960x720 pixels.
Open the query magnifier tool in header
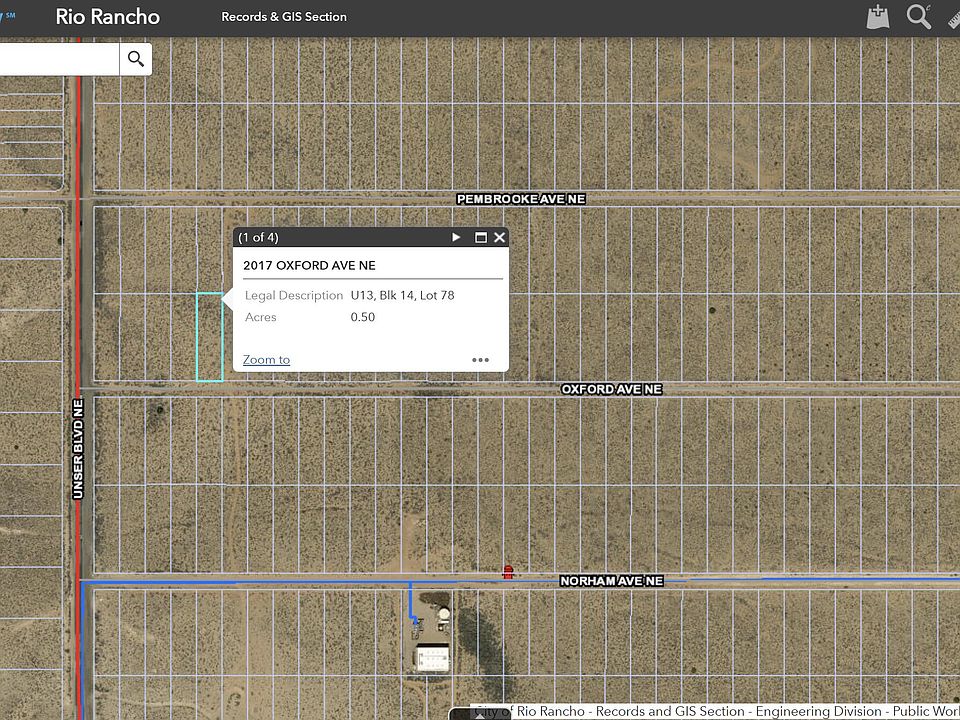[918, 17]
